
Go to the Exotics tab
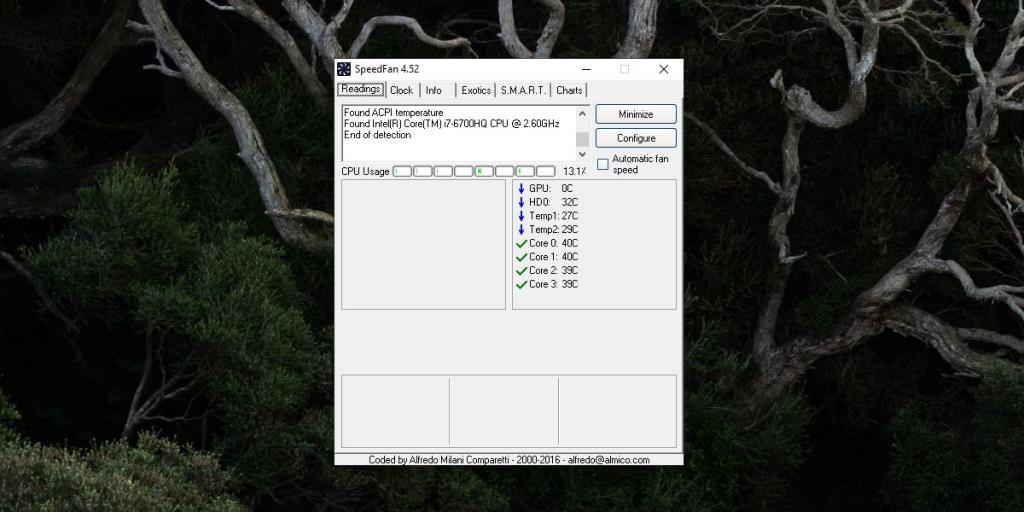[476, 90]
